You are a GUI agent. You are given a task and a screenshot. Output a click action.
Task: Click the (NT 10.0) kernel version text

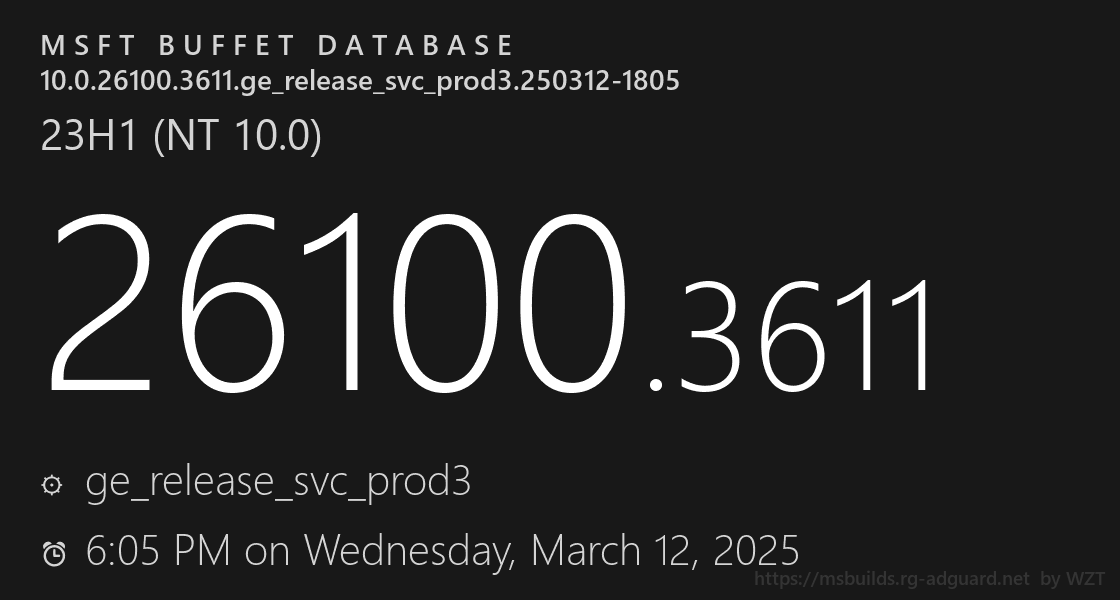tap(237, 136)
